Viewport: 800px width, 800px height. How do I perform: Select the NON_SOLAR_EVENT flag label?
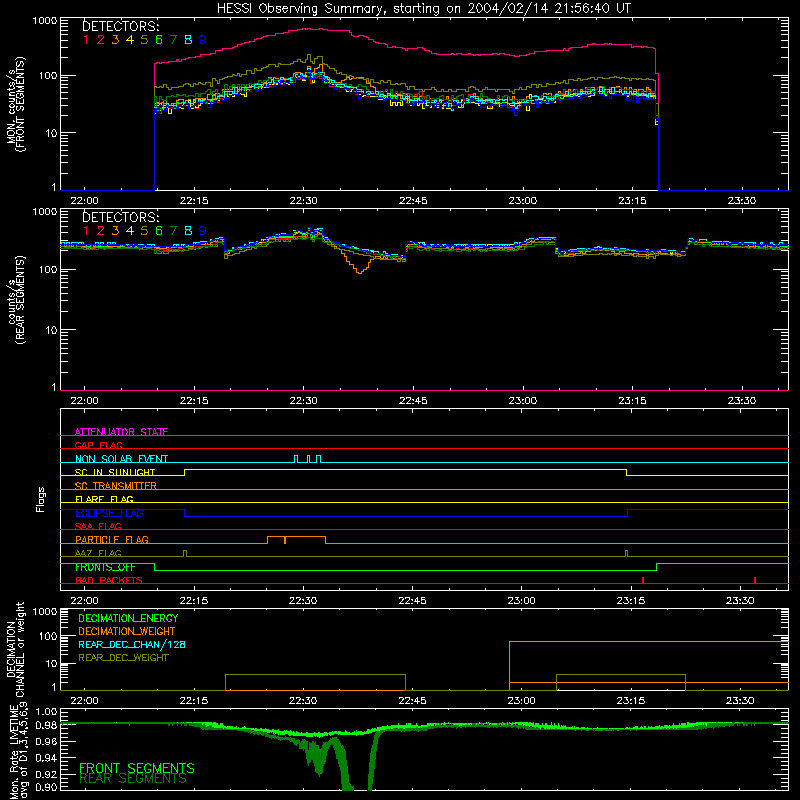coord(121,459)
